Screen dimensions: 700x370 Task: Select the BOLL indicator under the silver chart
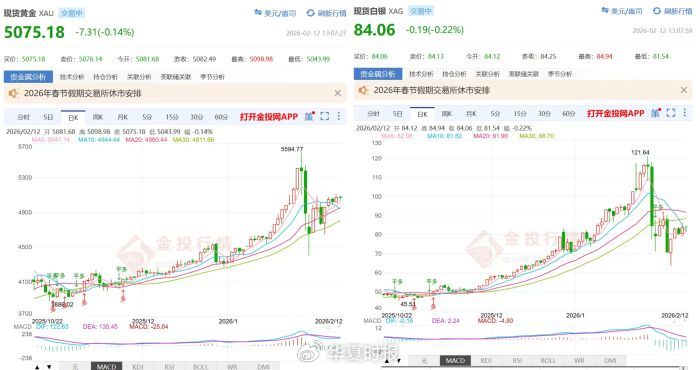[x=548, y=360]
